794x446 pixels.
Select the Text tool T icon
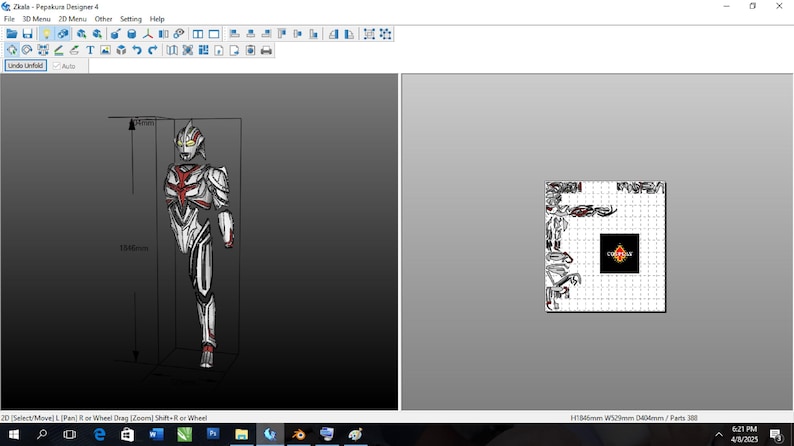point(90,50)
